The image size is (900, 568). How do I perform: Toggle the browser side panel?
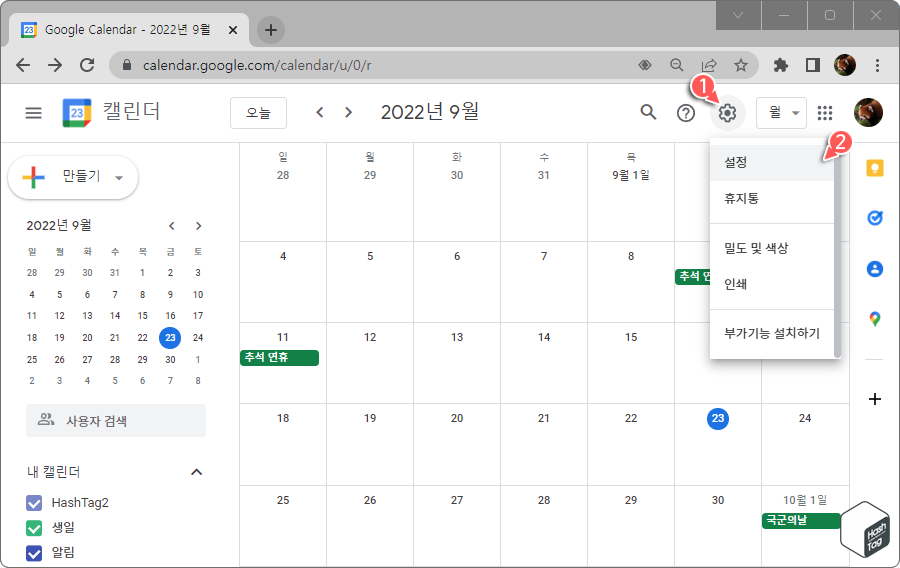[x=813, y=65]
